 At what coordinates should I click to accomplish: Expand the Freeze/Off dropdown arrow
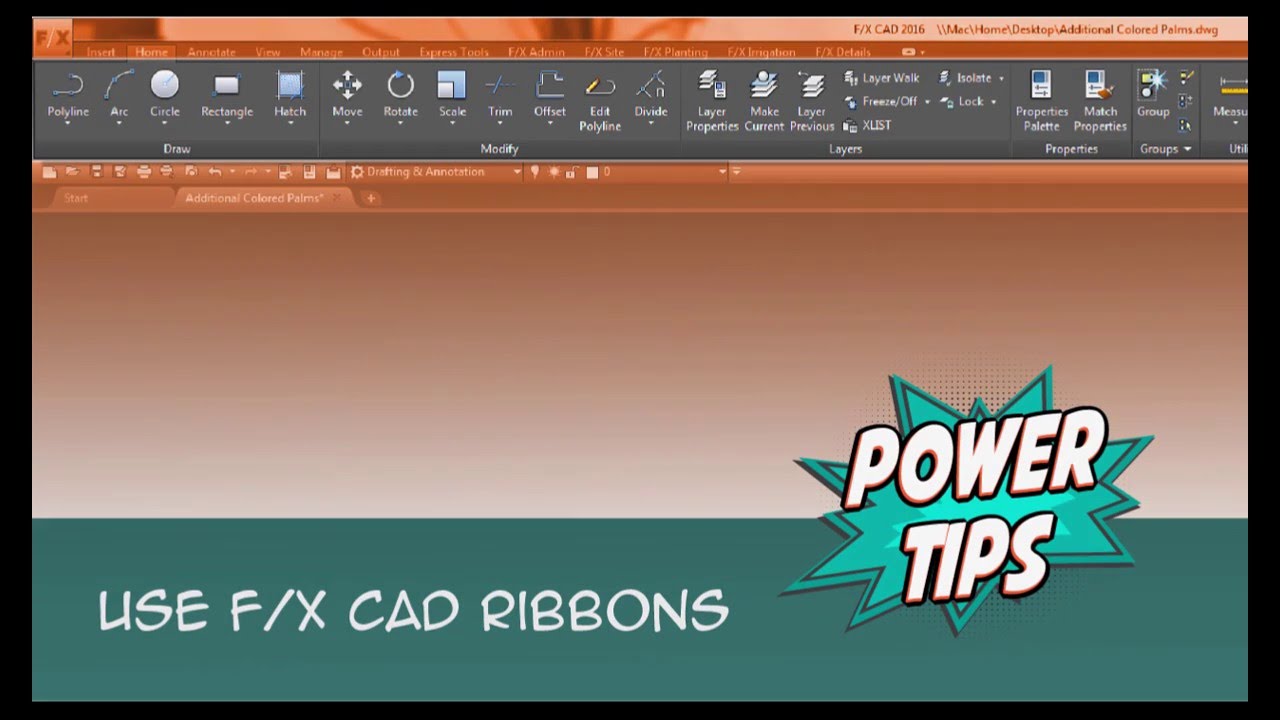pyautogui.click(x=927, y=102)
